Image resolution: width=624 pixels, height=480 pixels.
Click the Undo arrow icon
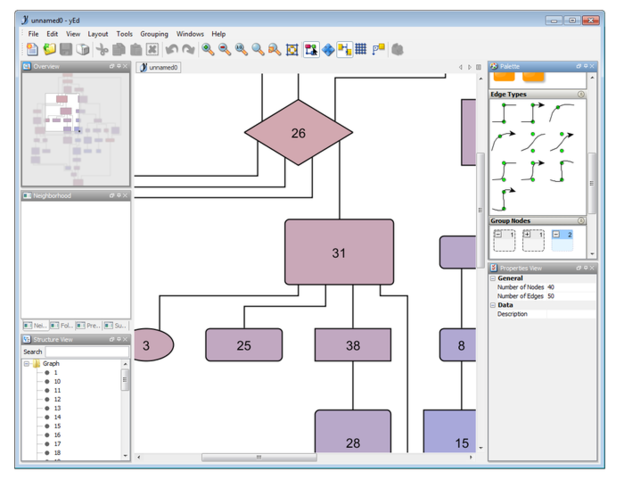(172, 49)
